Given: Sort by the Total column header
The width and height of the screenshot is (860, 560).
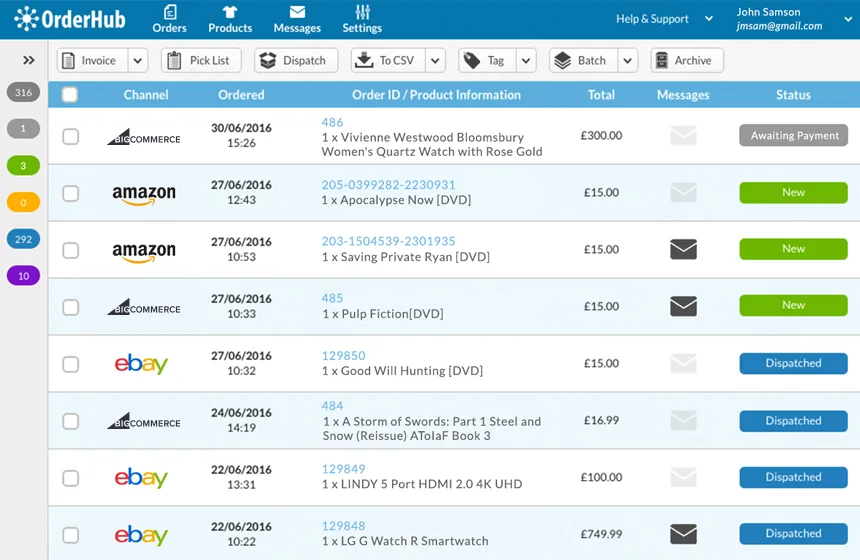Looking at the screenshot, I should [x=601, y=95].
